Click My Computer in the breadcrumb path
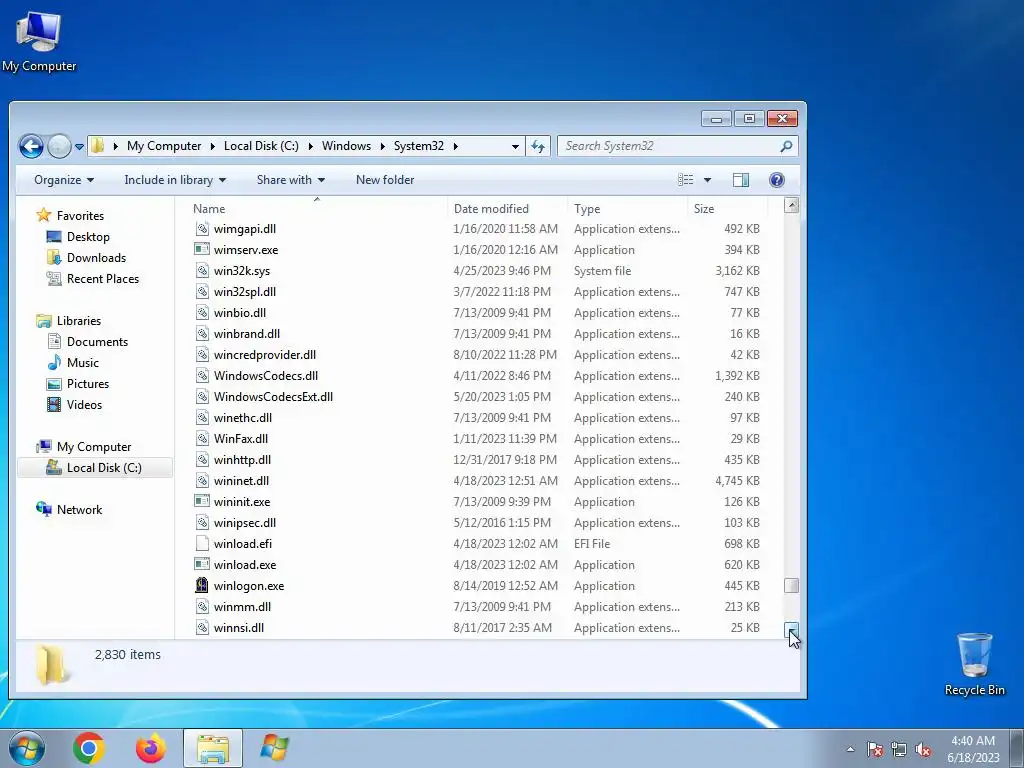 pos(164,146)
